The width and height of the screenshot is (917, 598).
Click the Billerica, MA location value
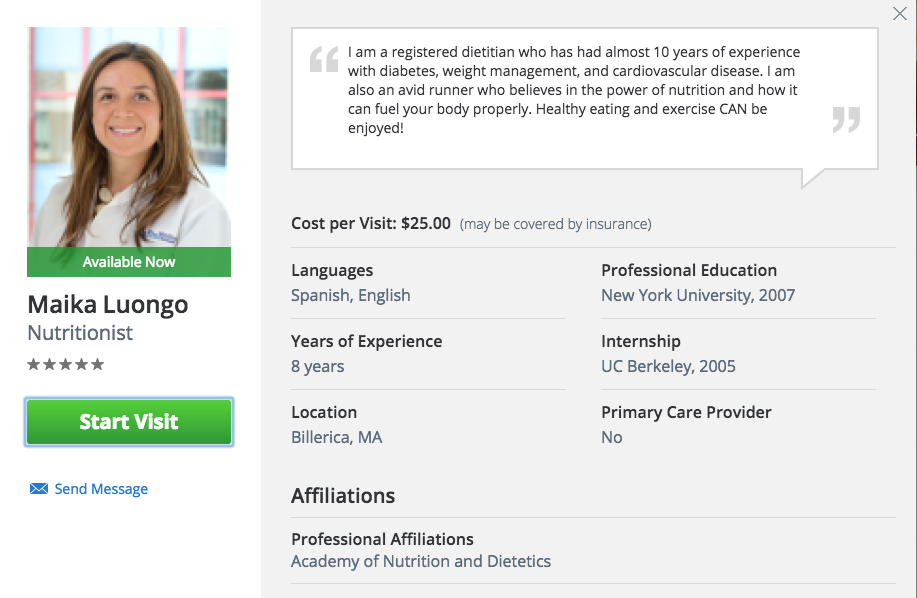(x=337, y=437)
